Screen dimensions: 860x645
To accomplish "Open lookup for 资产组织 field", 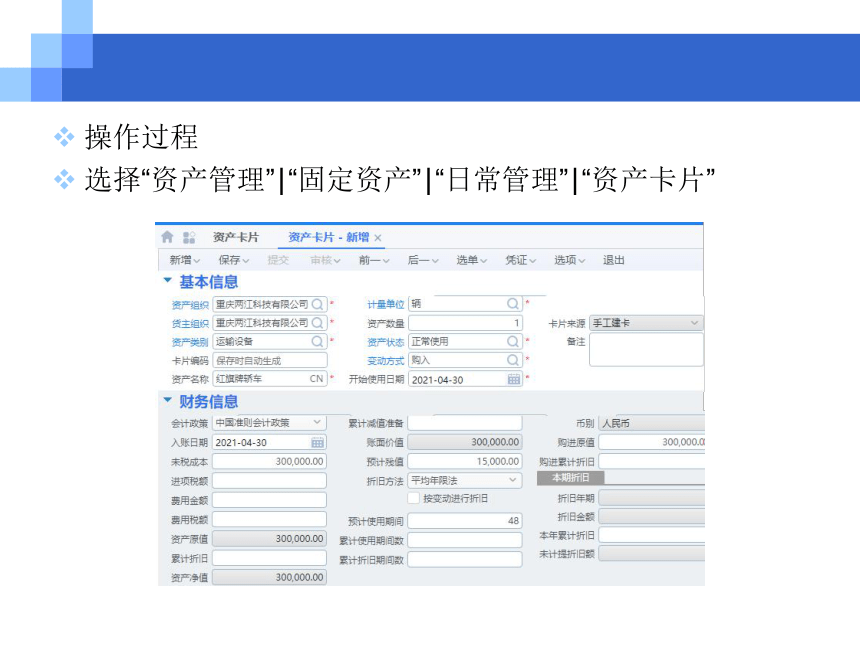I will tap(318, 304).
